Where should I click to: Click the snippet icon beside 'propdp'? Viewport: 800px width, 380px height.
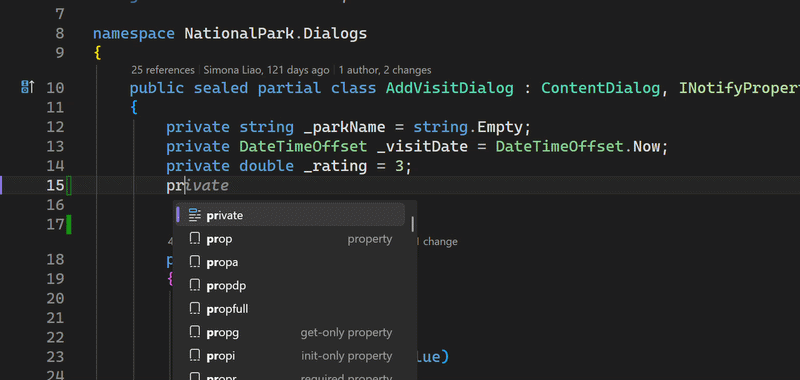tap(194, 286)
